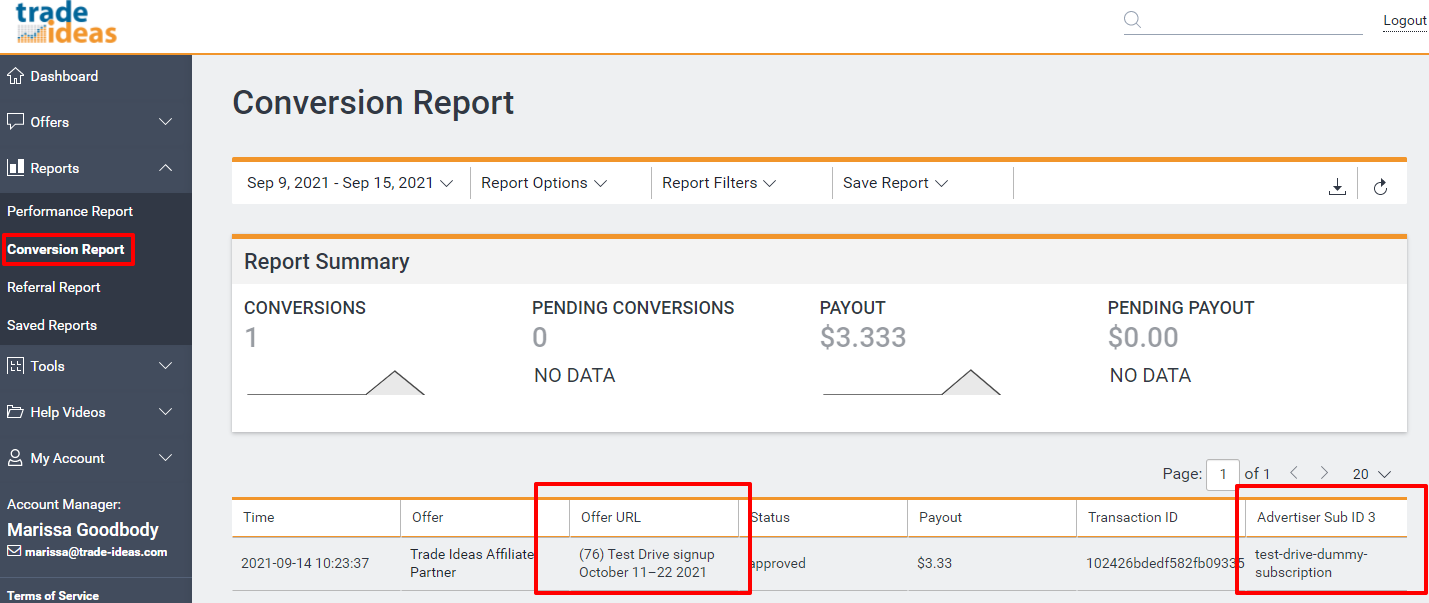Click the account manager email address
The width and height of the screenshot is (1429, 603).
coord(96,551)
